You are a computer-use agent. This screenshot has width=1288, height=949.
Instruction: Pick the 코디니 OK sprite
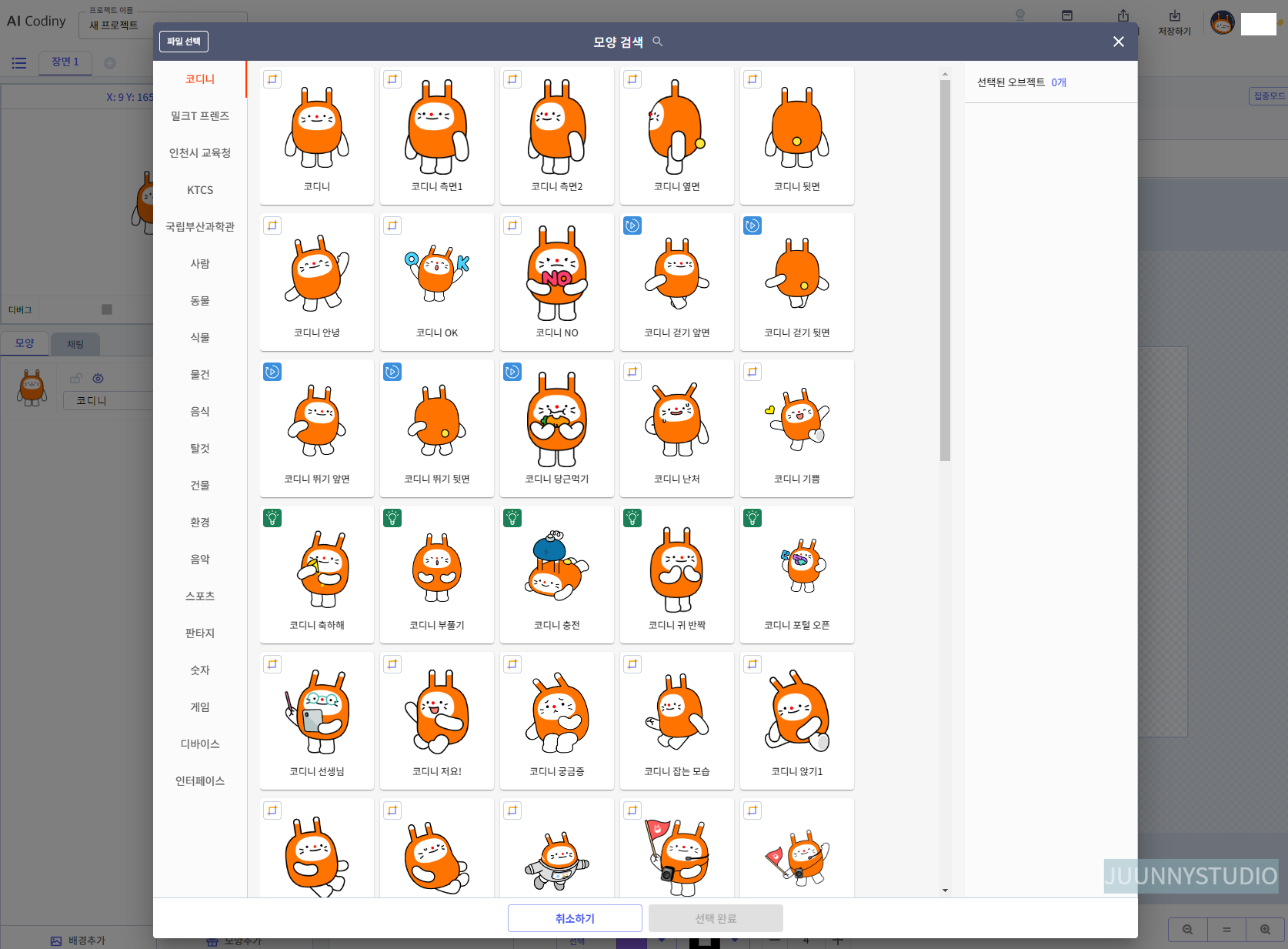coord(437,282)
